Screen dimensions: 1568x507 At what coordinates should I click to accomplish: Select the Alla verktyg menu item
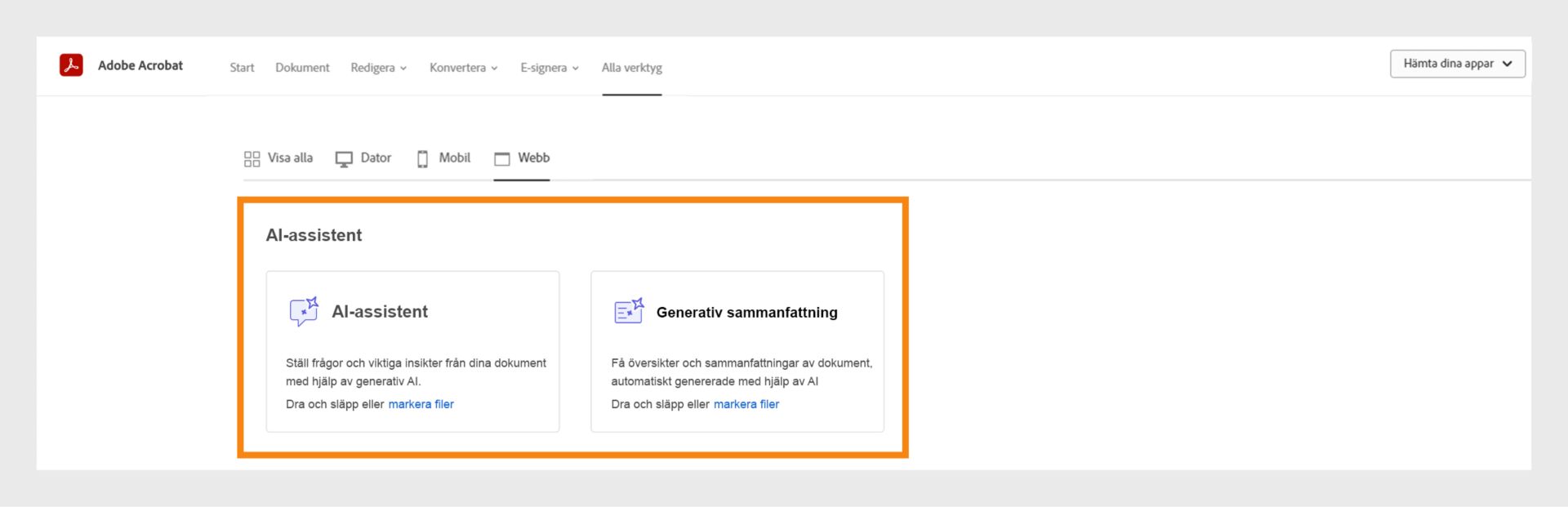(x=631, y=68)
